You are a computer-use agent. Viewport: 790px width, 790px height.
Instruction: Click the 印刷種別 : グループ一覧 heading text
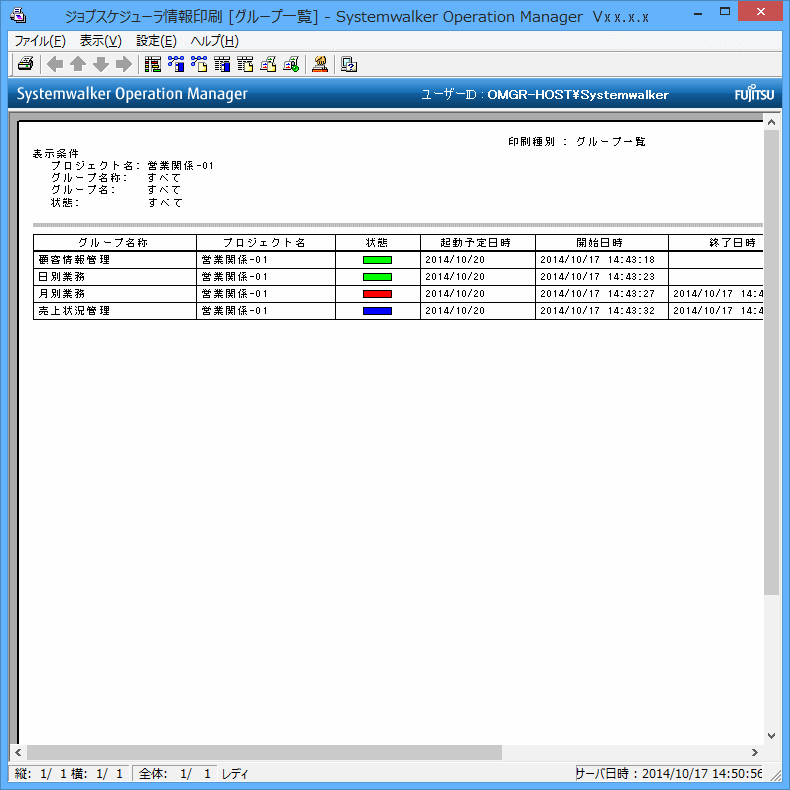pyautogui.click(x=576, y=142)
